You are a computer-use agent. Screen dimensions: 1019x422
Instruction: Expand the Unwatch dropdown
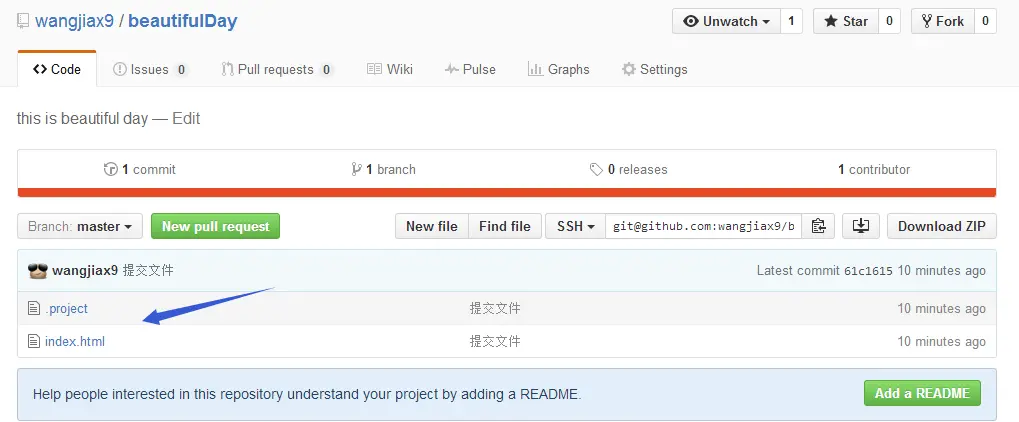[x=727, y=21]
